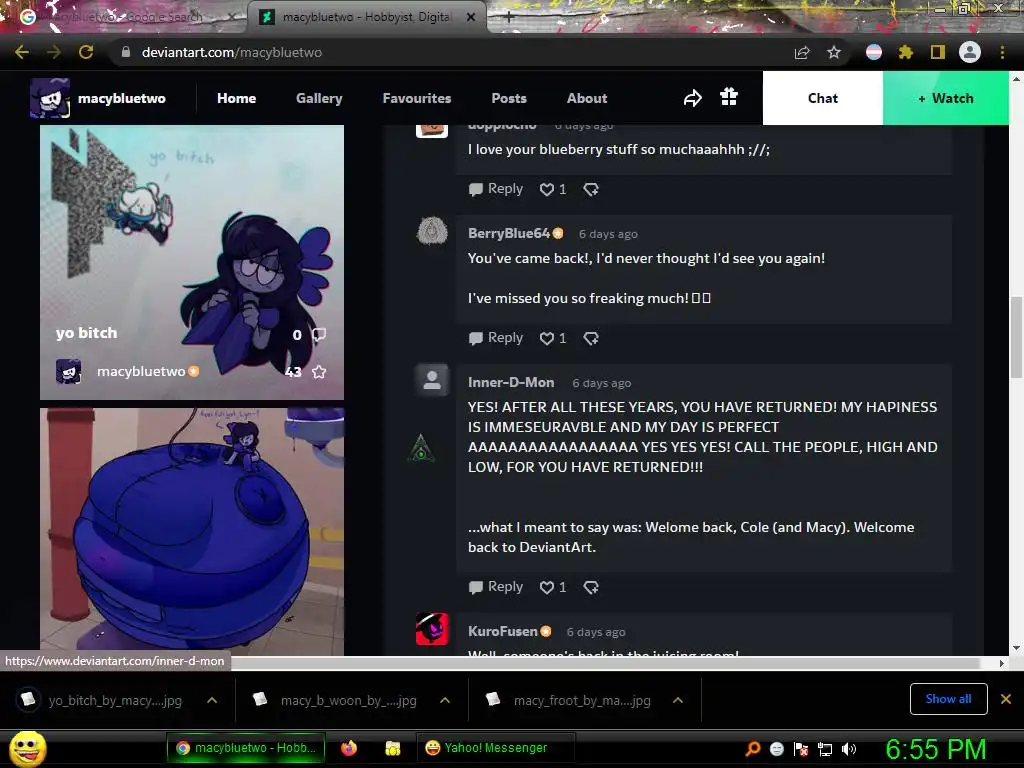Expand options for yo_bitch_by_macy download
Image resolution: width=1024 pixels, height=768 pixels.
tap(212, 700)
